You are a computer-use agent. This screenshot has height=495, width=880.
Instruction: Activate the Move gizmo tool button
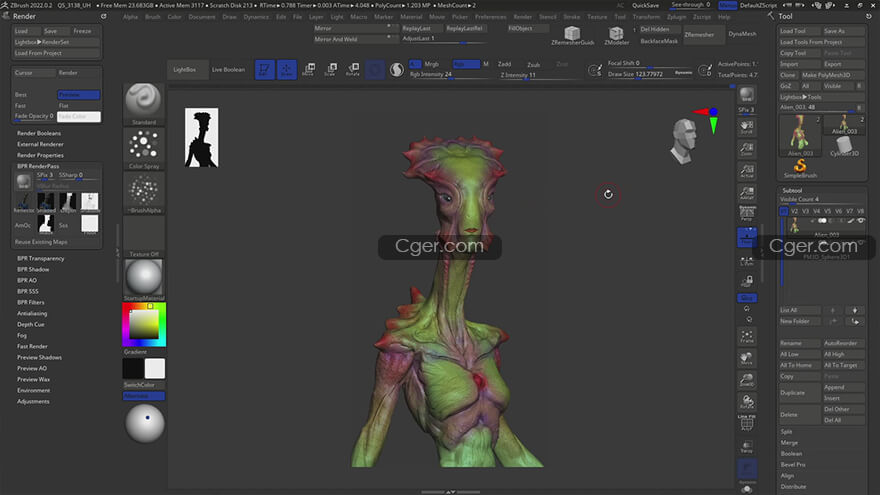pyautogui.click(x=307, y=69)
